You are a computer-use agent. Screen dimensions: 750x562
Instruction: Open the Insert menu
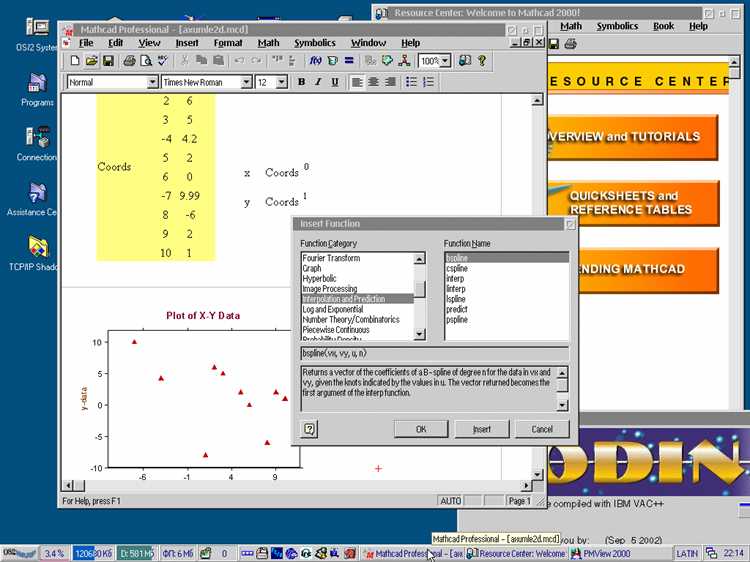click(x=187, y=43)
